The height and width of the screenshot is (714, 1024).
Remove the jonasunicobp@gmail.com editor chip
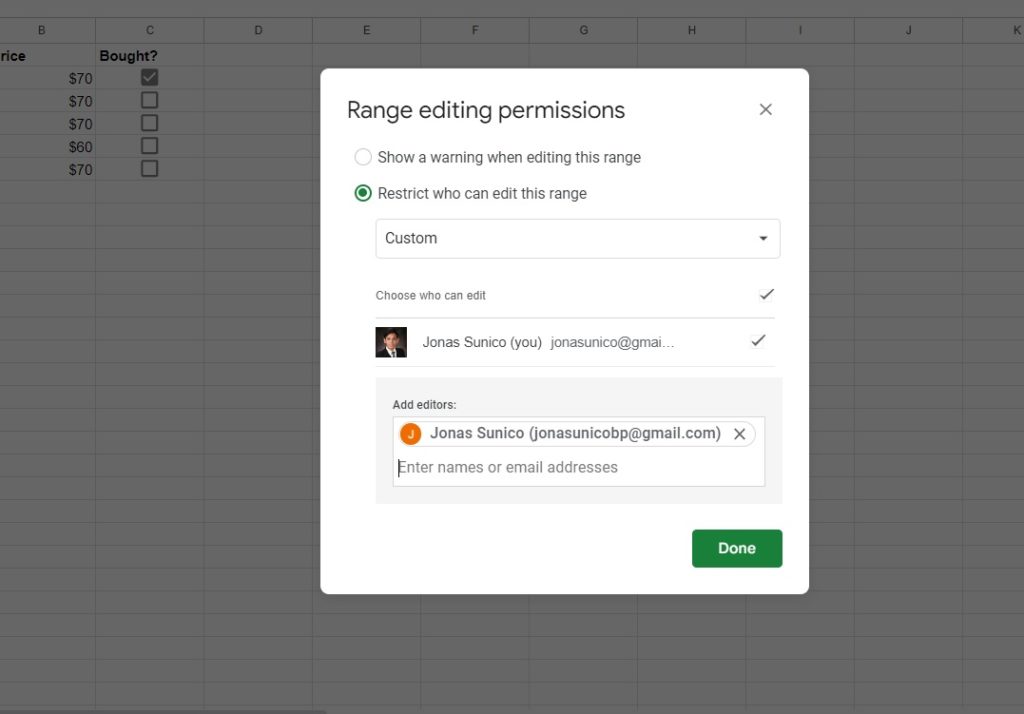click(x=740, y=434)
